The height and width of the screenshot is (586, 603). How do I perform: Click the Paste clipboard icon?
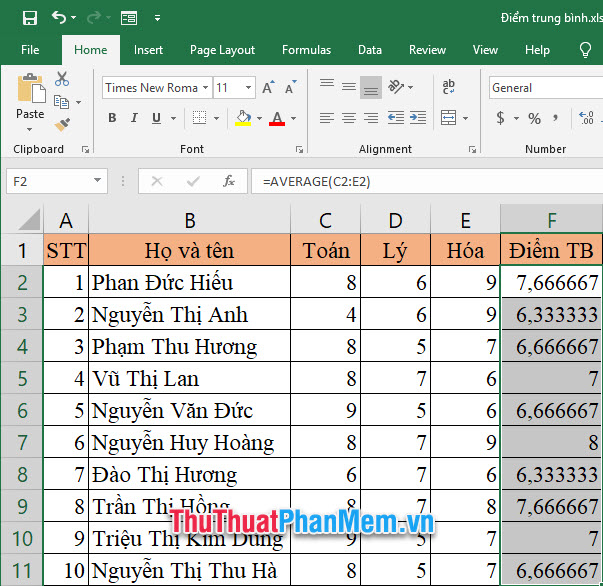[31, 88]
